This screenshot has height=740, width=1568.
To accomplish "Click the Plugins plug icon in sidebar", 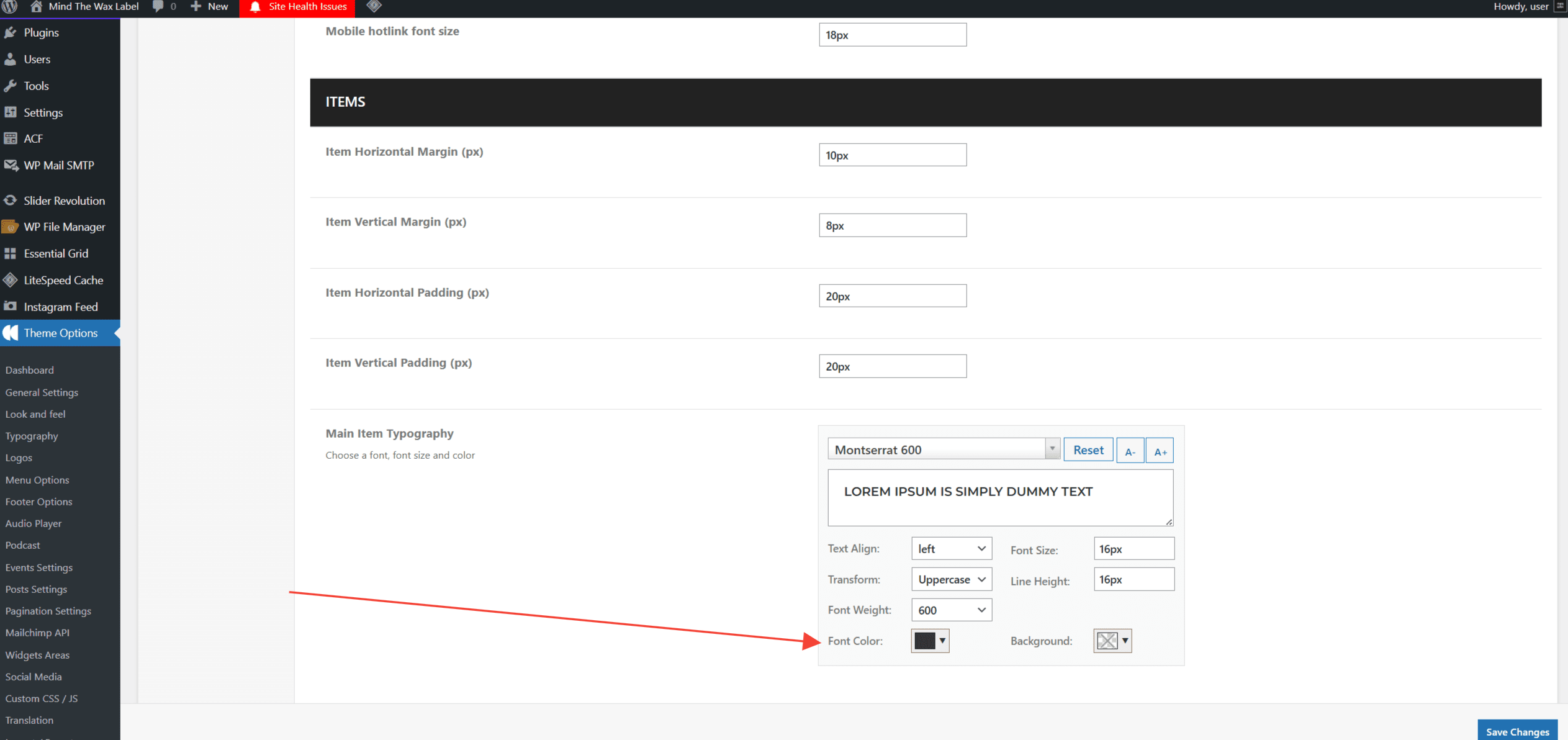I will (10, 32).
